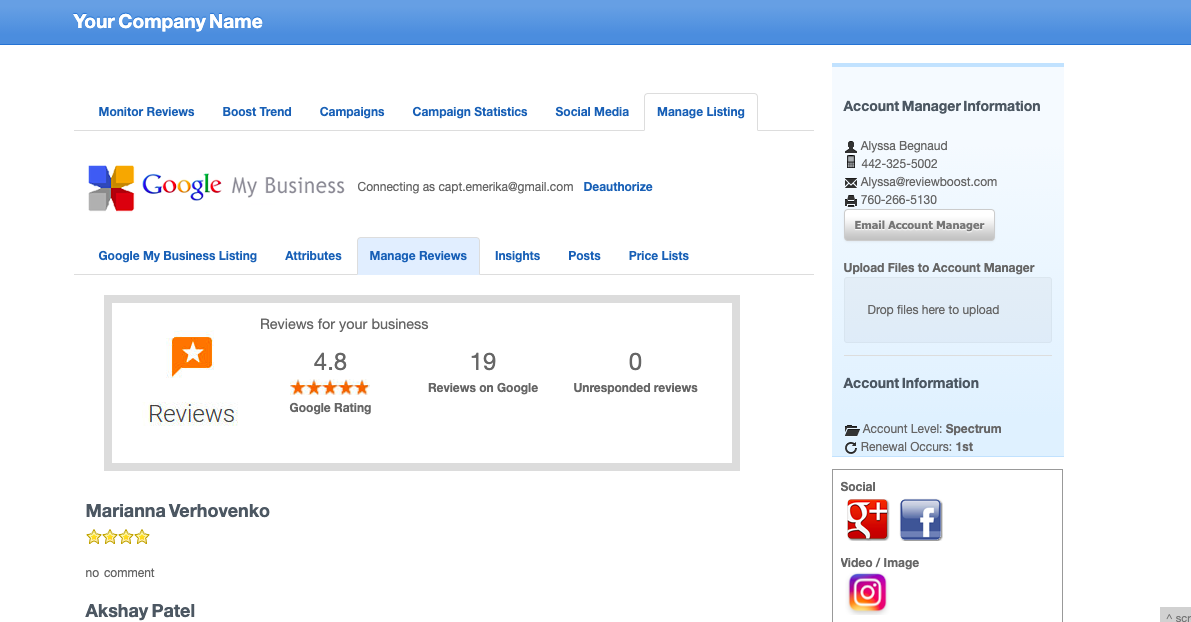Click the Social section label
Viewport: 1191px width, 622px height.
pos(858,487)
